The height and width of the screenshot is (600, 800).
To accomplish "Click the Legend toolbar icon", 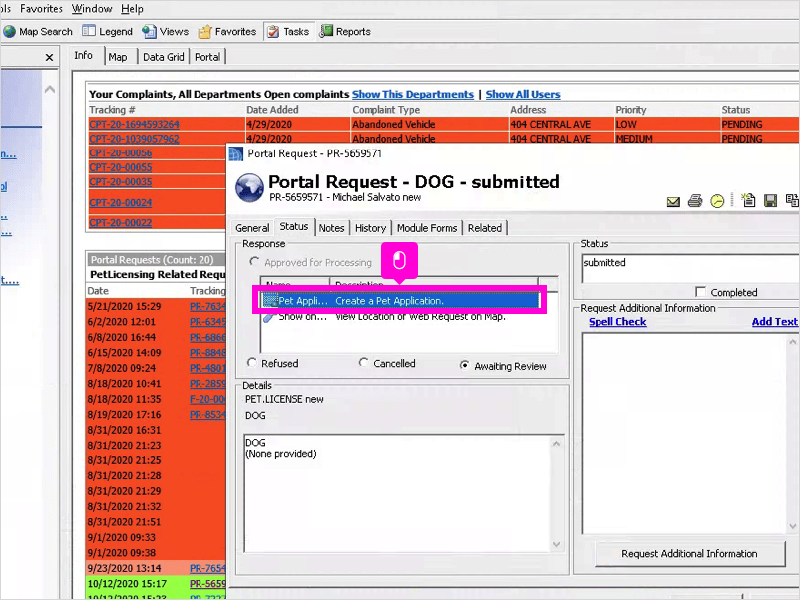I will pos(89,31).
